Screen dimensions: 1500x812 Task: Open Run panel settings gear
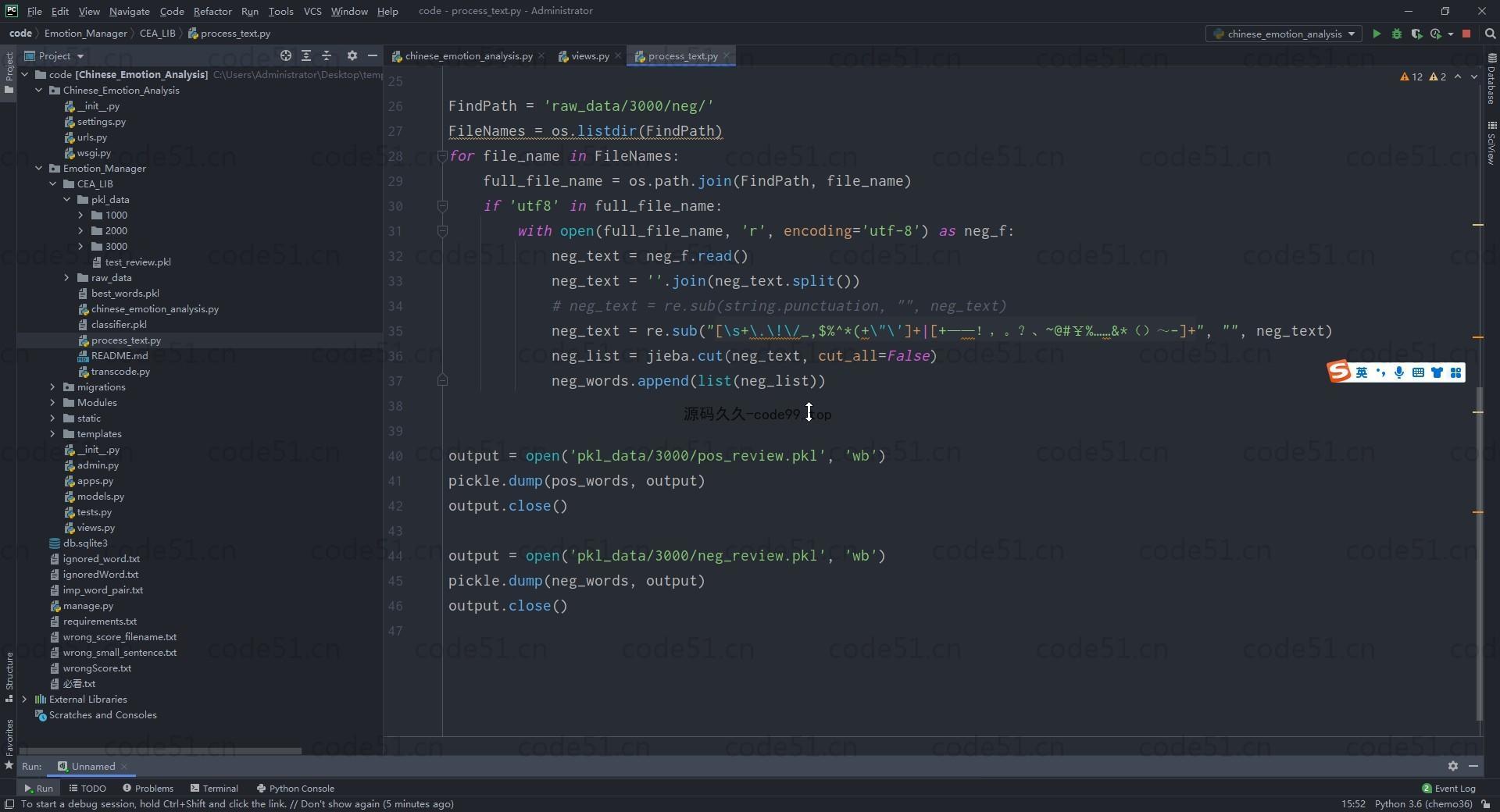pos(1452,766)
